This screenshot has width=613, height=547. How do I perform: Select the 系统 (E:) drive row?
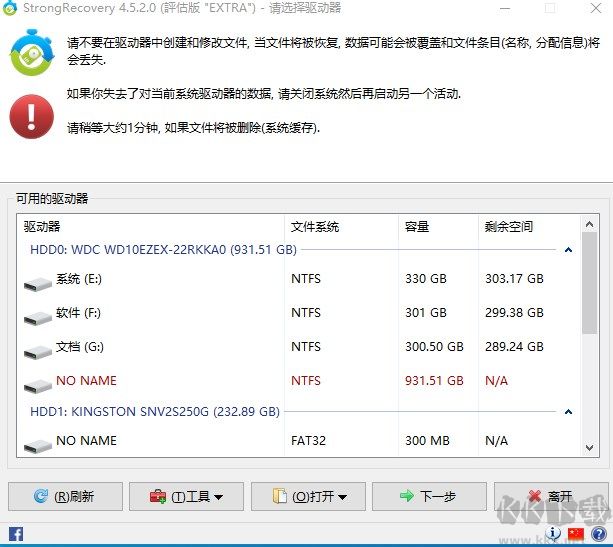[299, 279]
